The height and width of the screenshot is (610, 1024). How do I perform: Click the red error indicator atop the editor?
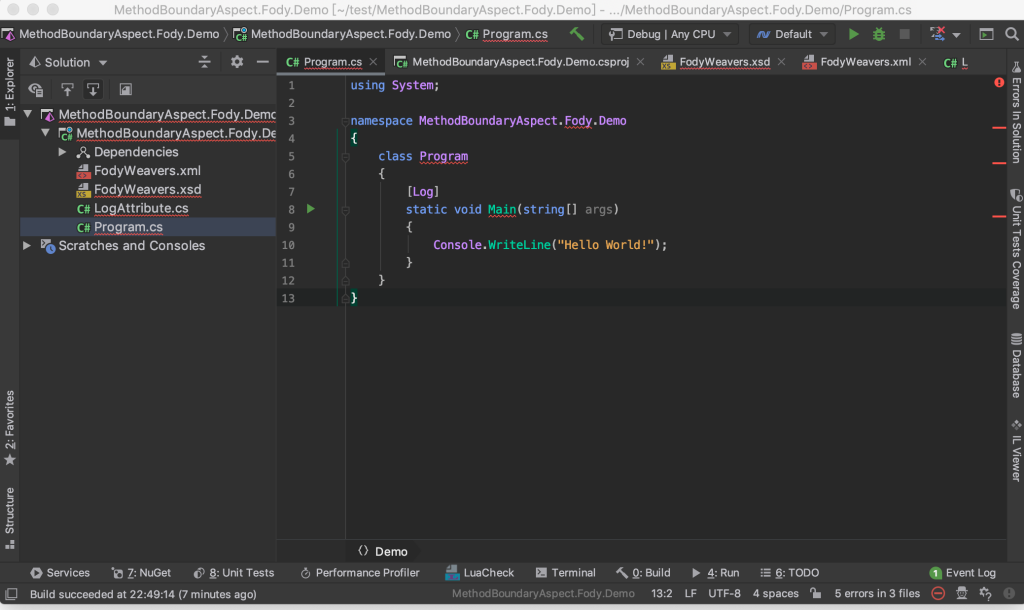[x=999, y=83]
